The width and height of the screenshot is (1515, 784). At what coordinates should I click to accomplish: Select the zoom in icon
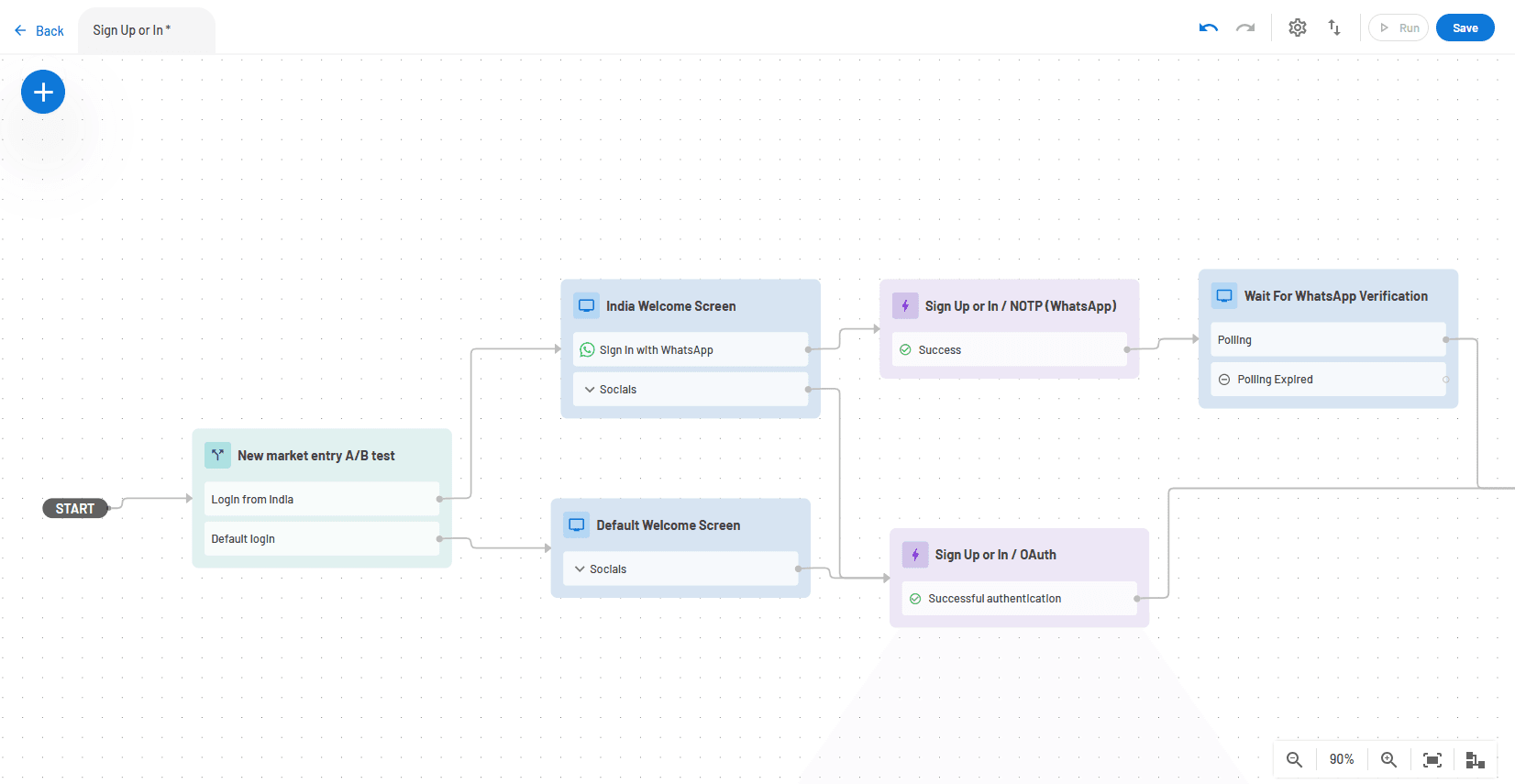click(x=1388, y=759)
